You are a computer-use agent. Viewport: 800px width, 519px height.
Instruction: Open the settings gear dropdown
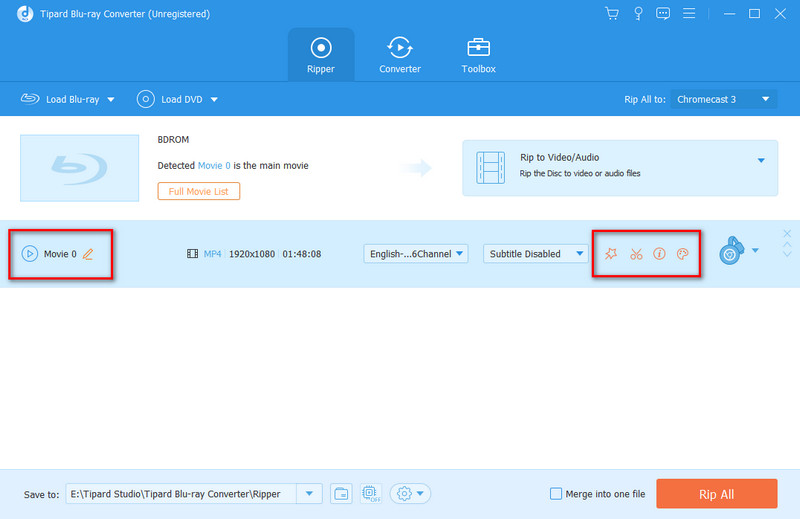pyautogui.click(x=410, y=493)
